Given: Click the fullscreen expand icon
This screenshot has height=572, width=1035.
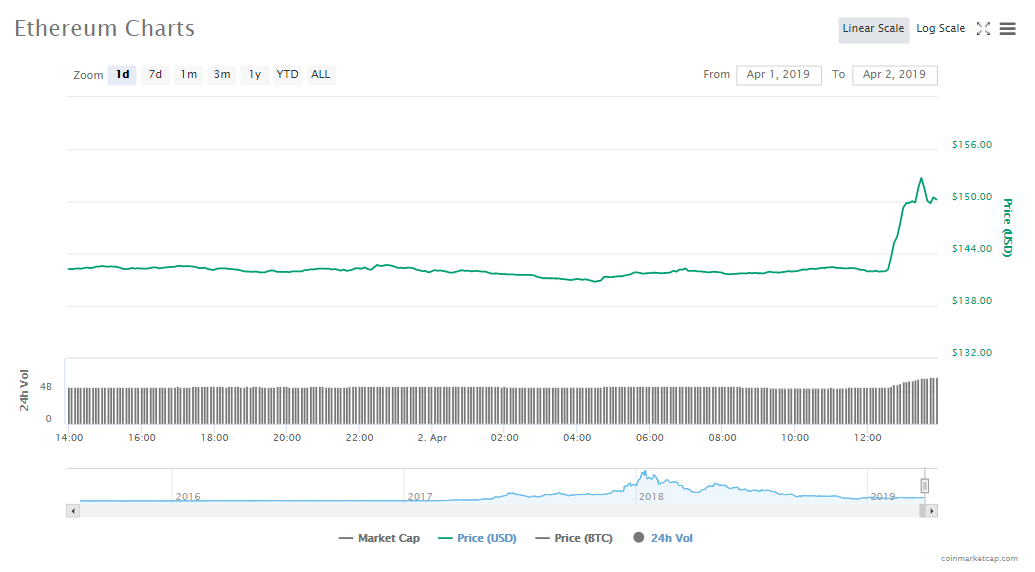Looking at the screenshot, I should click(983, 29).
